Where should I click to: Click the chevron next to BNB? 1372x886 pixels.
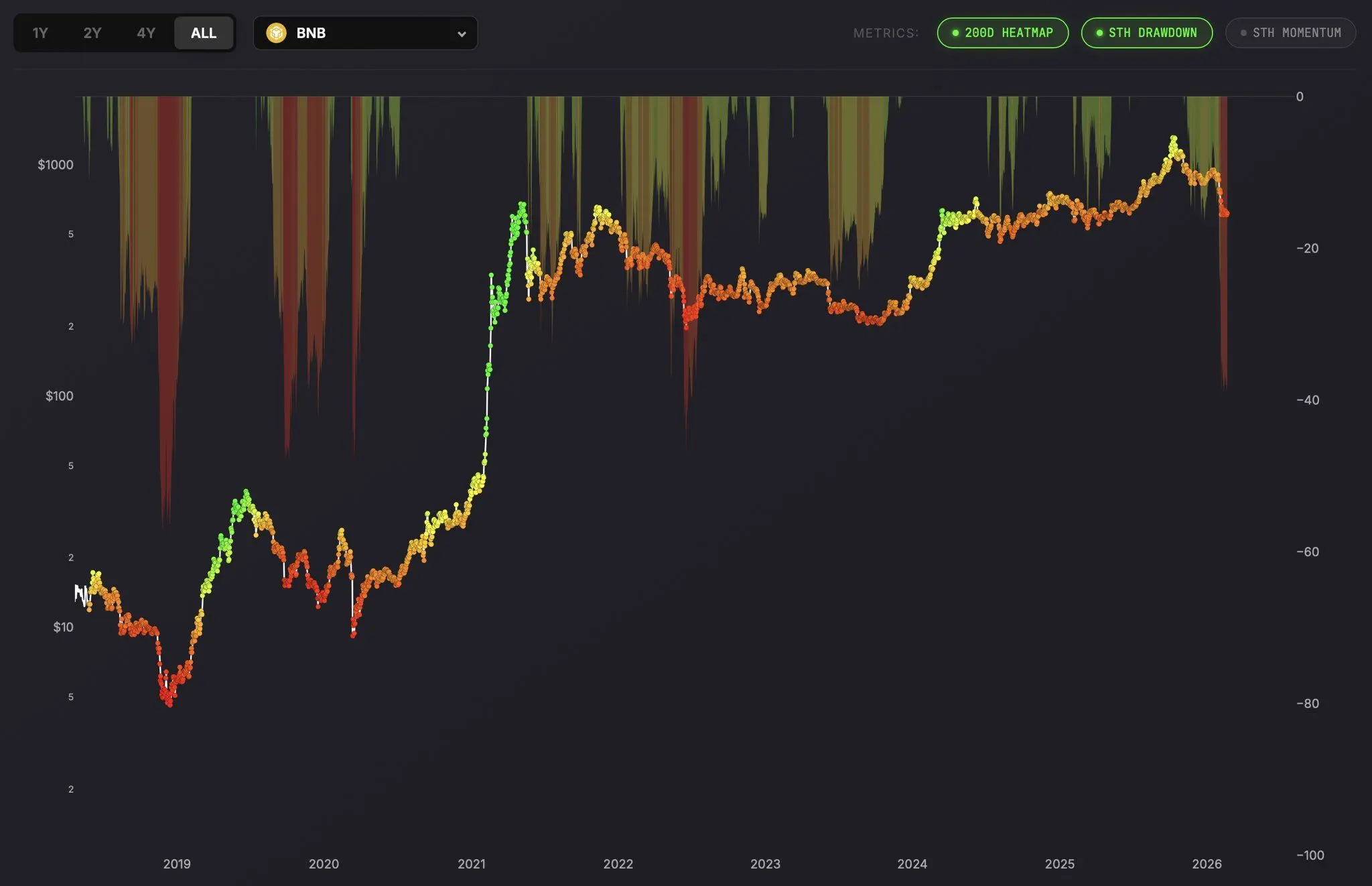461,33
